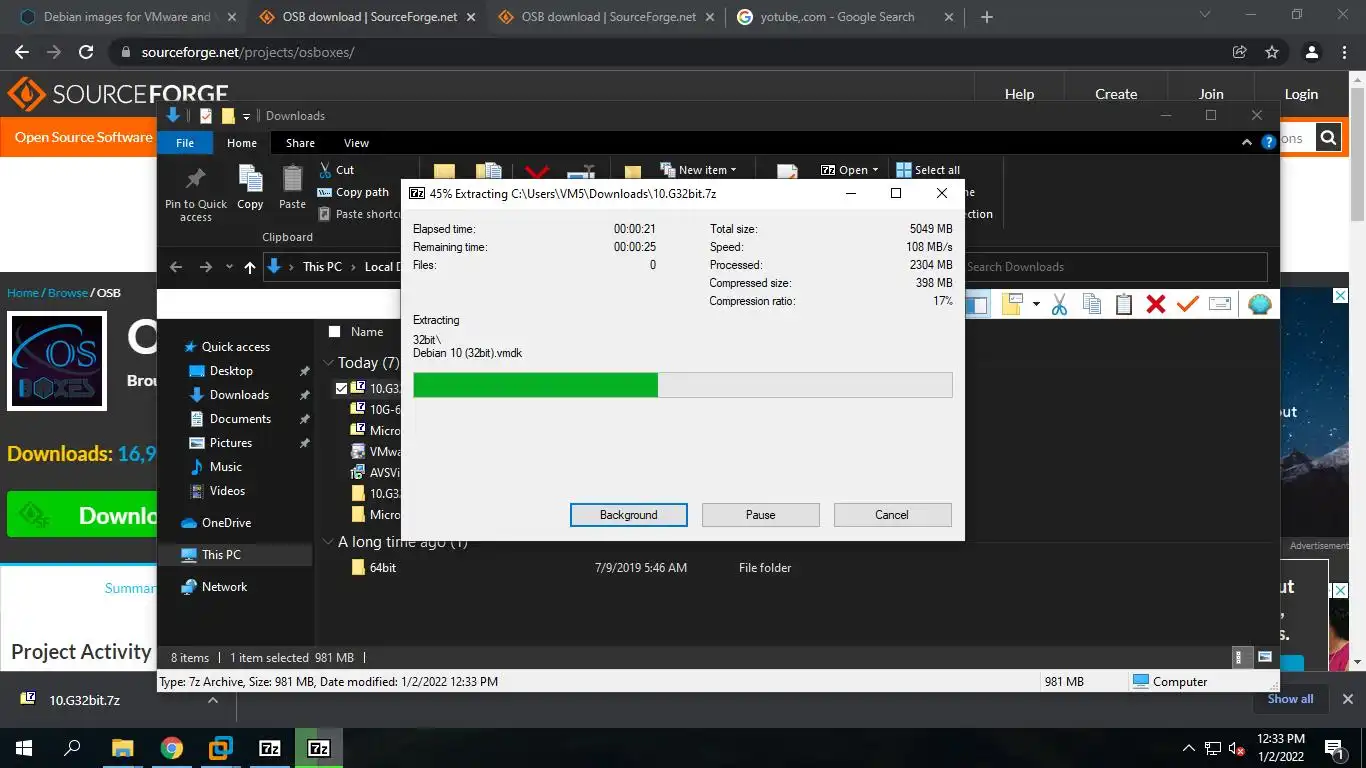Image resolution: width=1366 pixels, height=768 pixels.
Task: Open File Explorer from the taskbar
Action: [x=122, y=748]
